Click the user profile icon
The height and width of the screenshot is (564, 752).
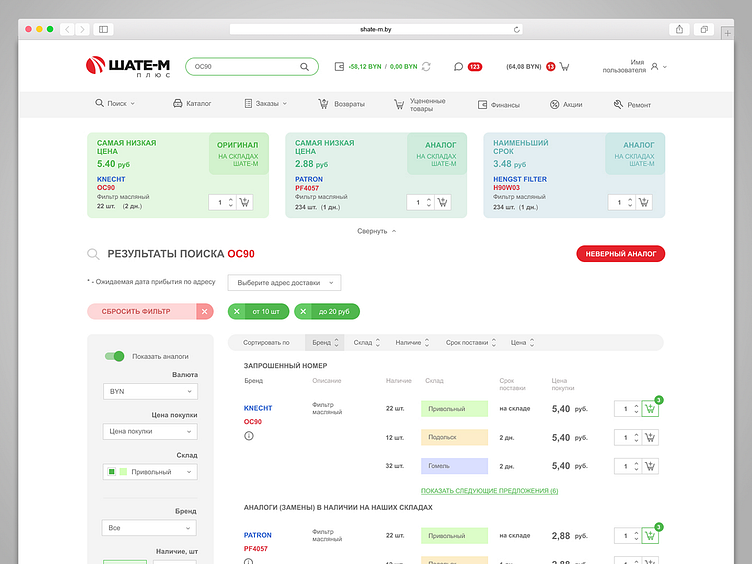[x=654, y=67]
